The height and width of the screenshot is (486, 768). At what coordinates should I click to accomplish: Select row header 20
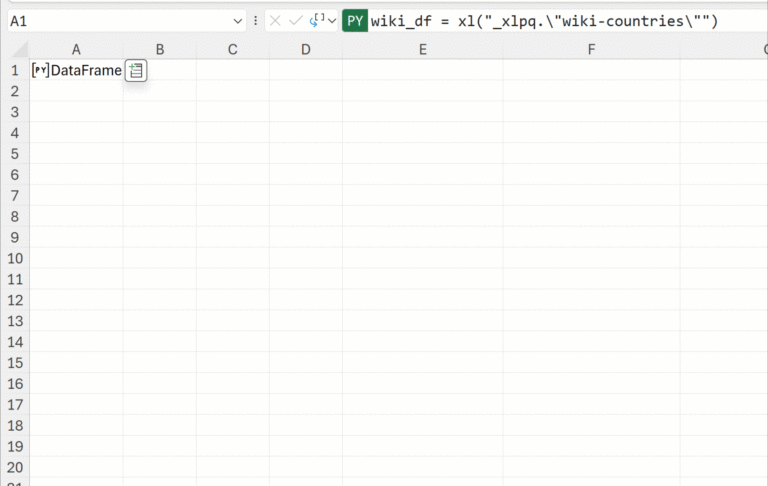point(15,467)
